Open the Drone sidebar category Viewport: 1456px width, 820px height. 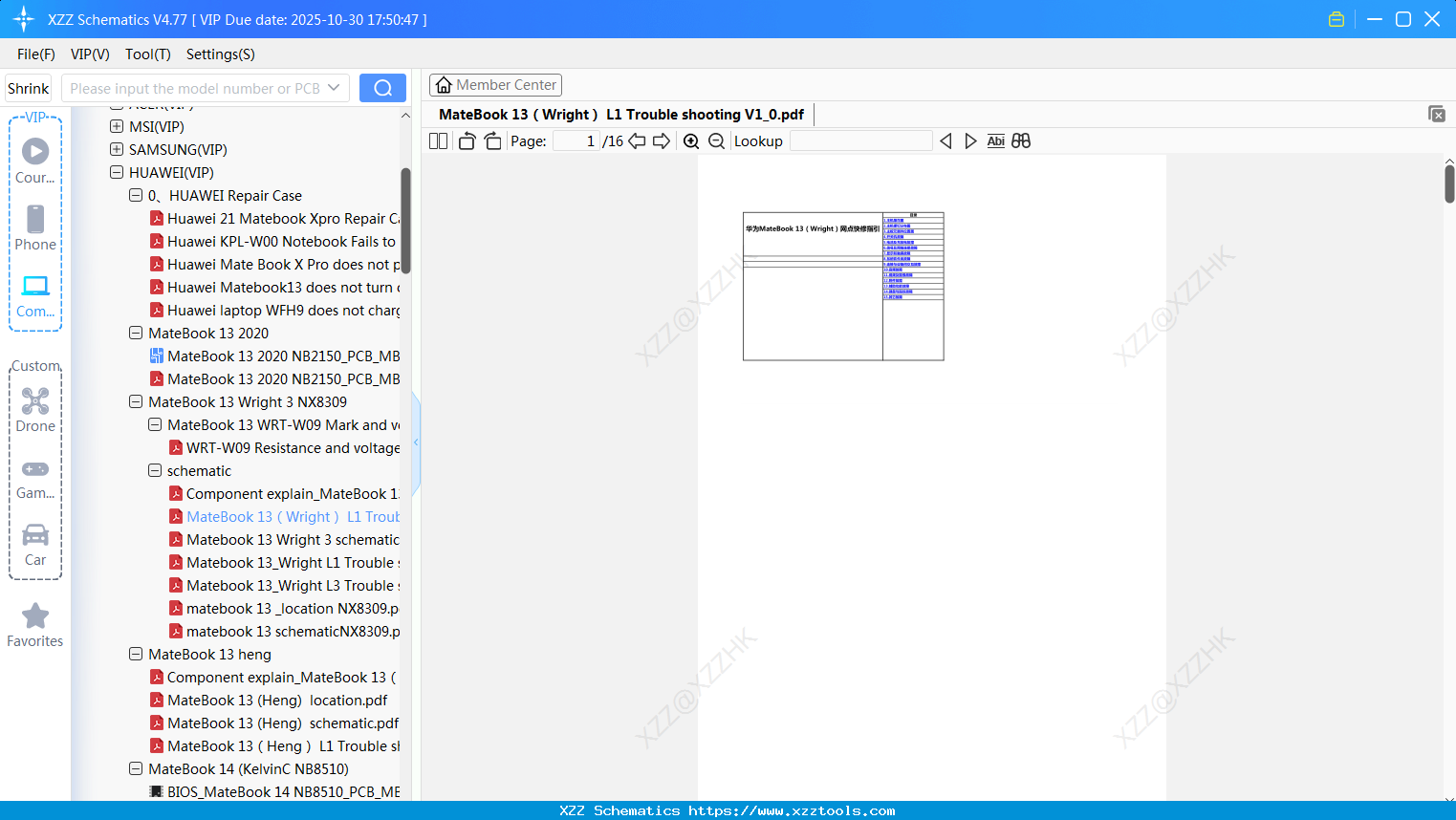tap(35, 409)
